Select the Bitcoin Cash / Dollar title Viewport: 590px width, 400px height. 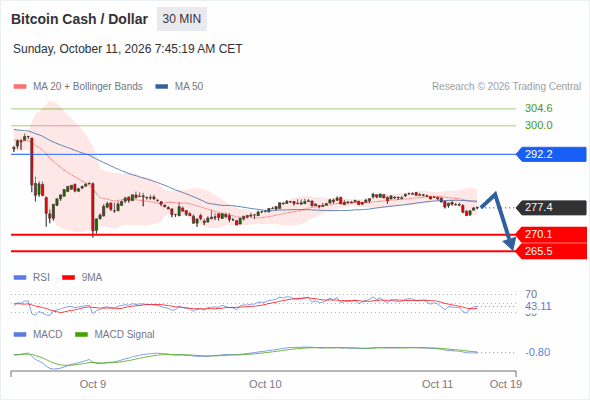pyautogui.click(x=79, y=19)
